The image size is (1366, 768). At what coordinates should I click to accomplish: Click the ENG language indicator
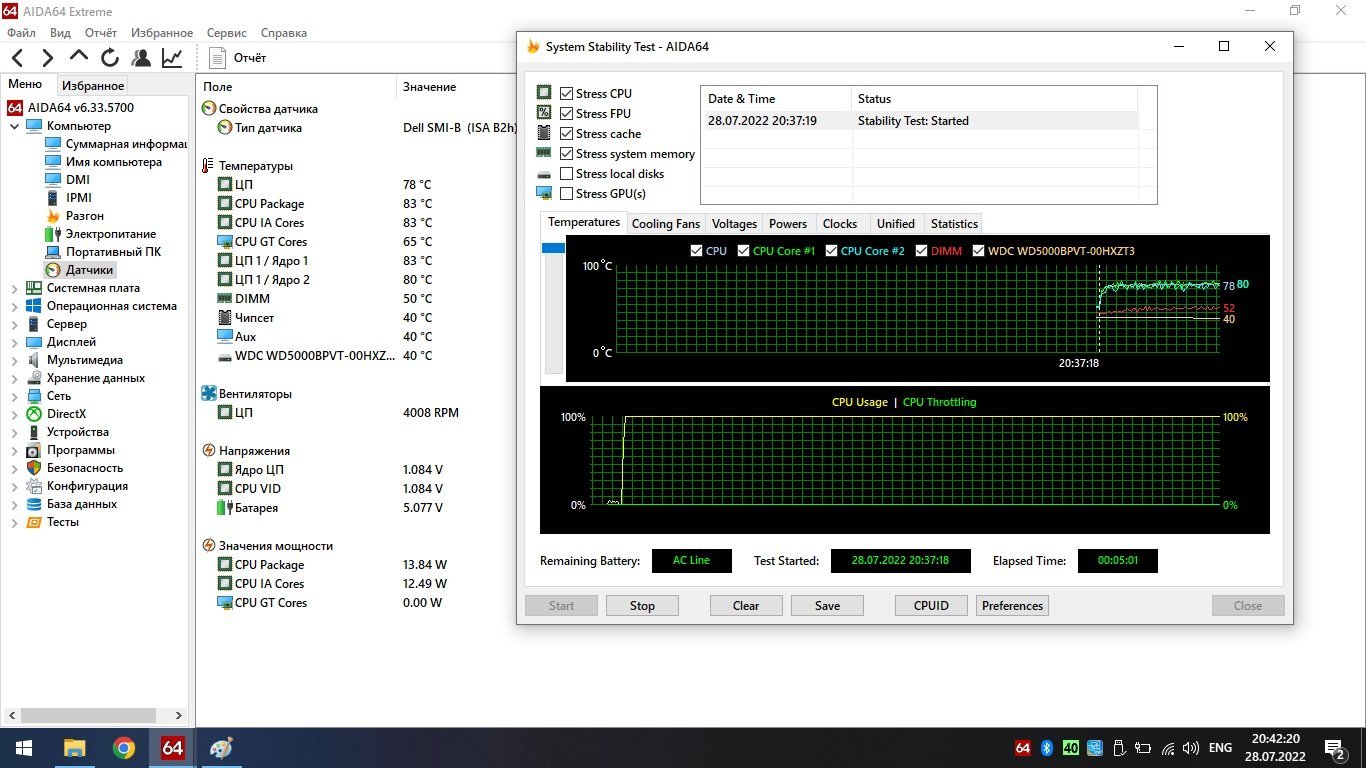coord(1220,748)
